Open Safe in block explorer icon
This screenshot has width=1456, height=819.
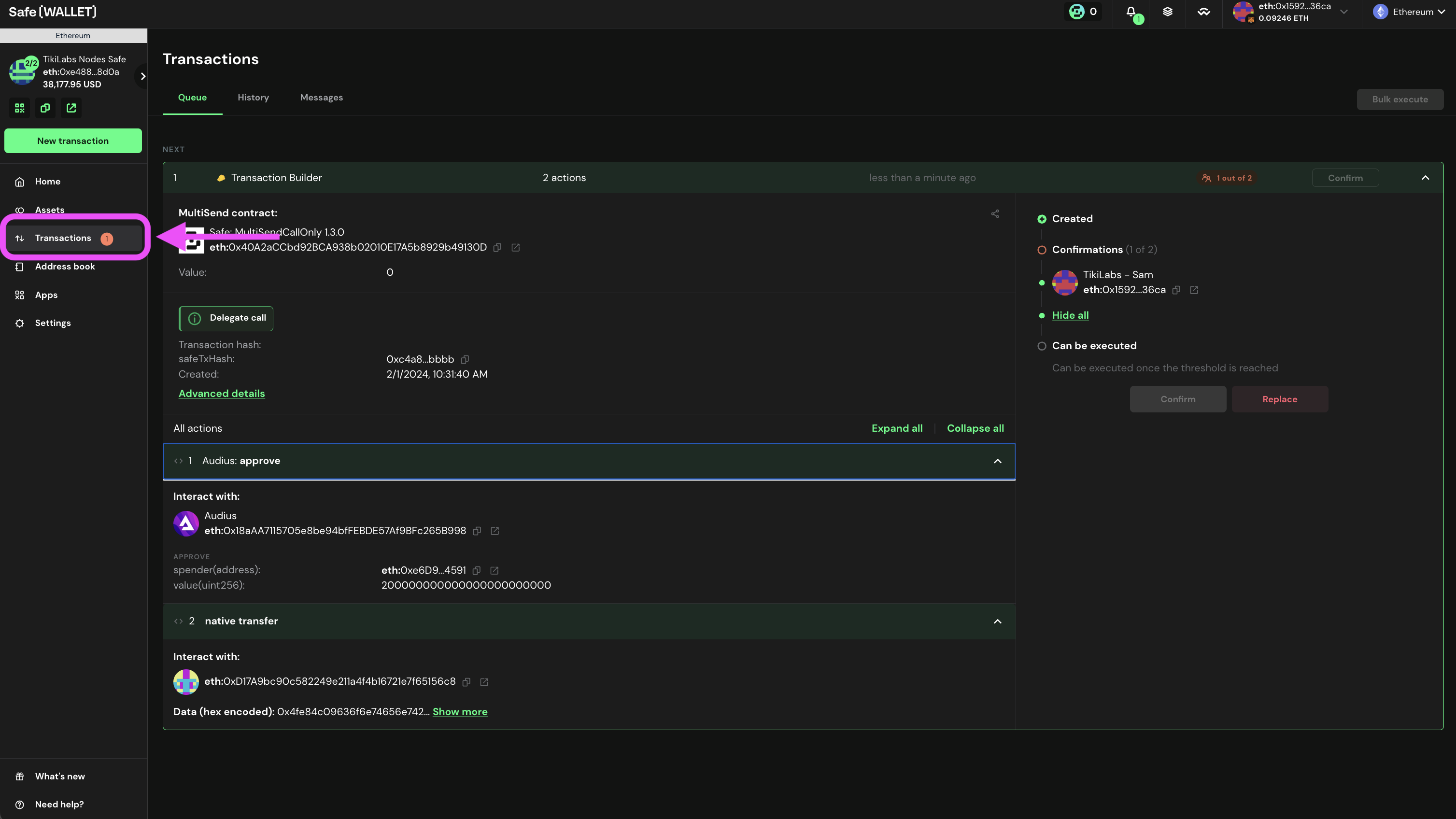[71, 108]
